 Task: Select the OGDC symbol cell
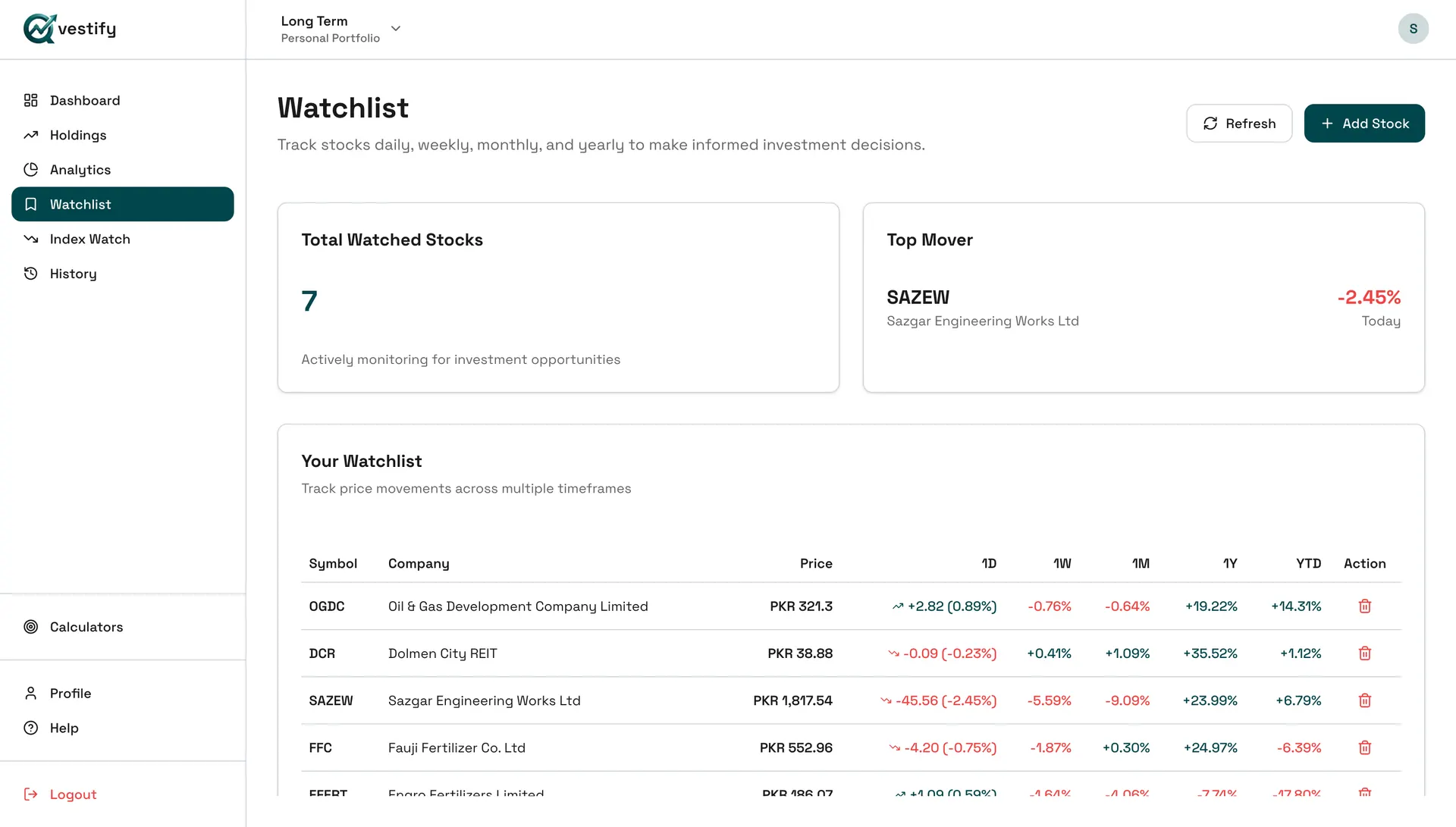tap(327, 606)
